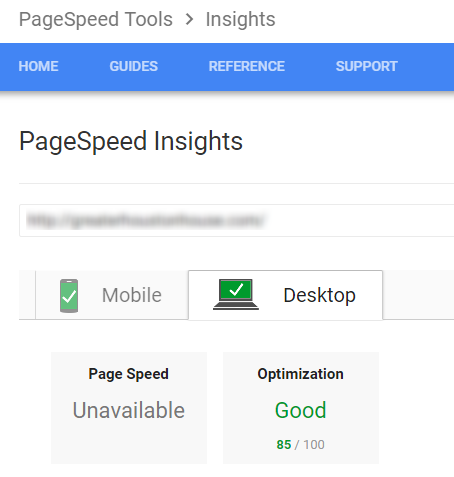Open the GUIDES nav item
Image resolution: width=454 pixels, height=477 pixels.
tap(134, 66)
